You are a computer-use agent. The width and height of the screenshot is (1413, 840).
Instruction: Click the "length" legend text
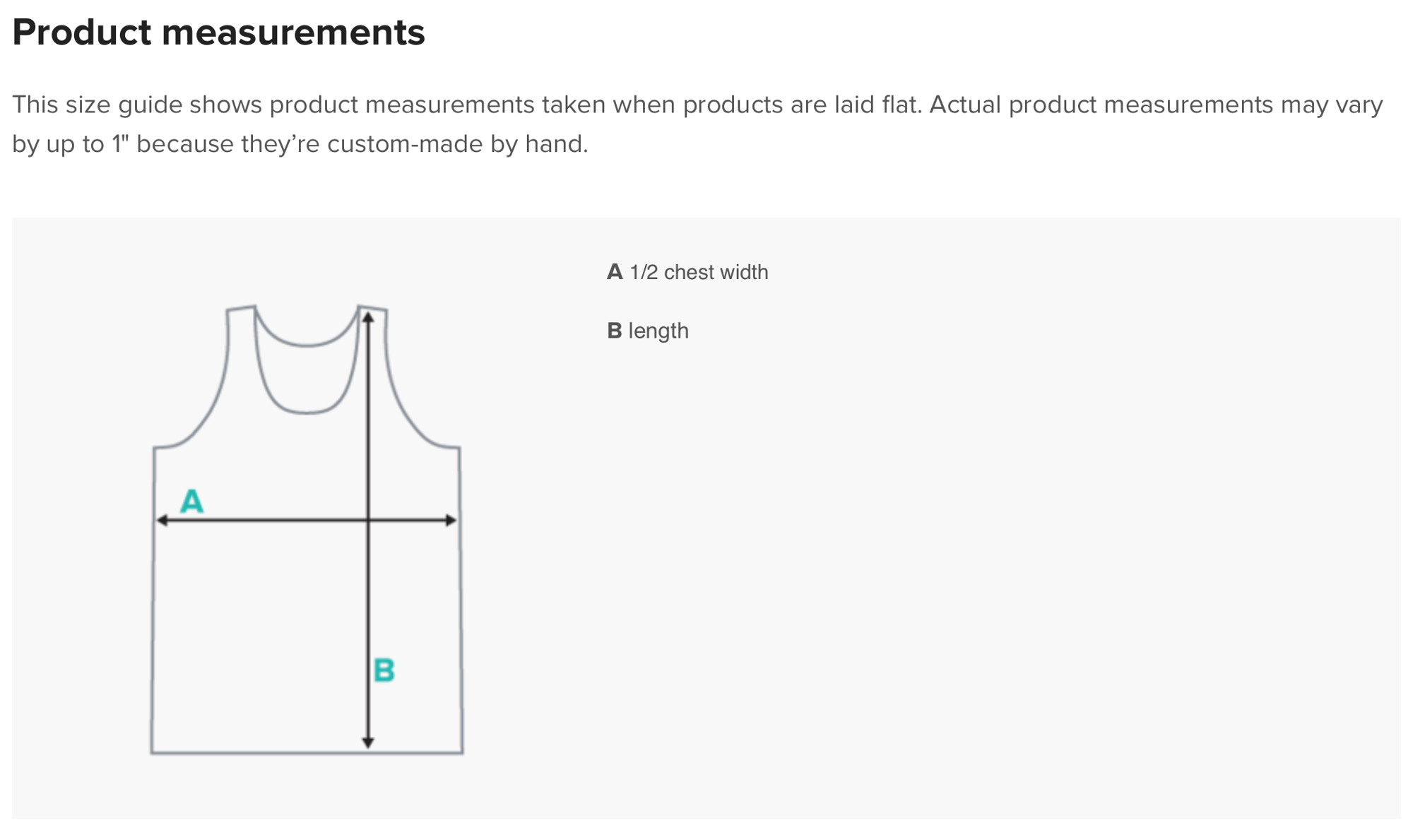click(658, 331)
